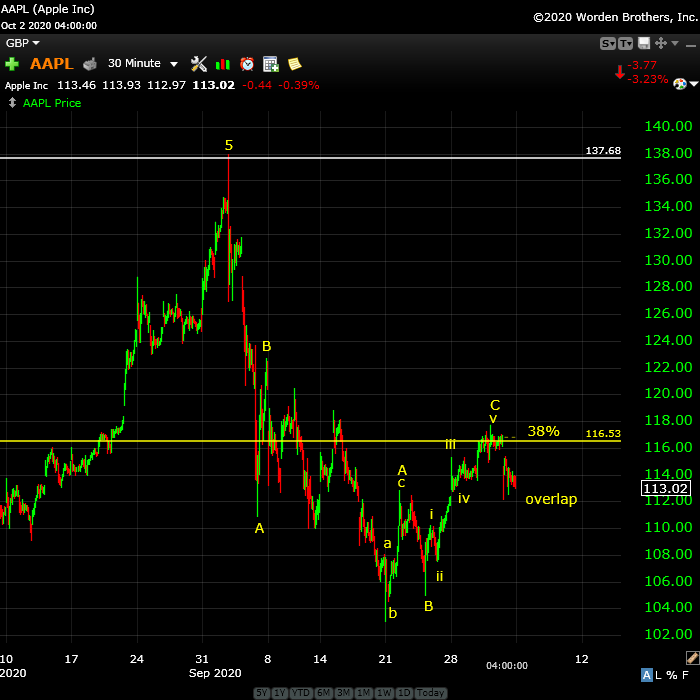The height and width of the screenshot is (700, 700).
Task: Click the boxed 113.02 current price on axis
Action: [x=665, y=488]
